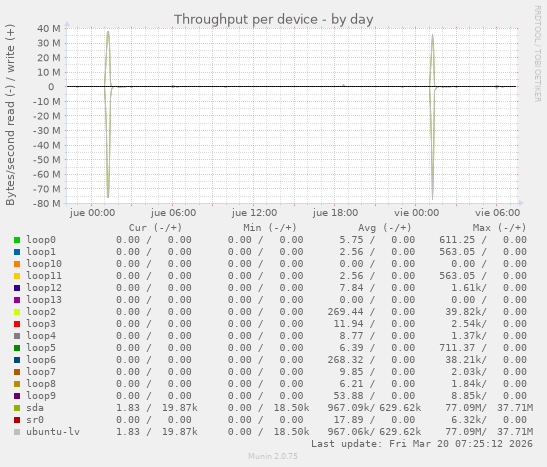Viewport: 547px width, 467px height.
Task: Click the loop0 max value 611.25
Action: coord(457,240)
